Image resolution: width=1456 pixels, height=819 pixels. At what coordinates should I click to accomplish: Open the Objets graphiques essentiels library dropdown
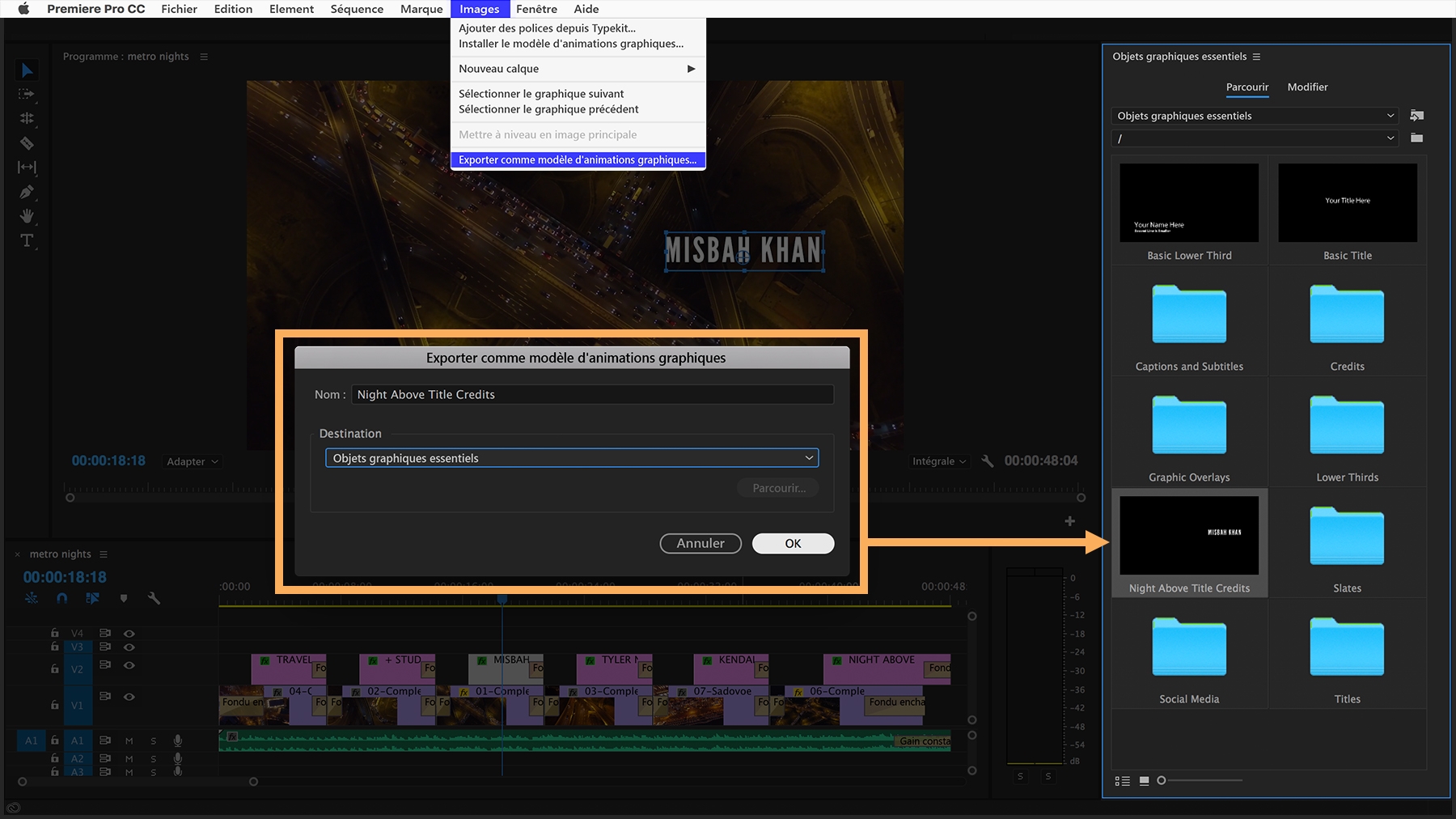point(1255,116)
